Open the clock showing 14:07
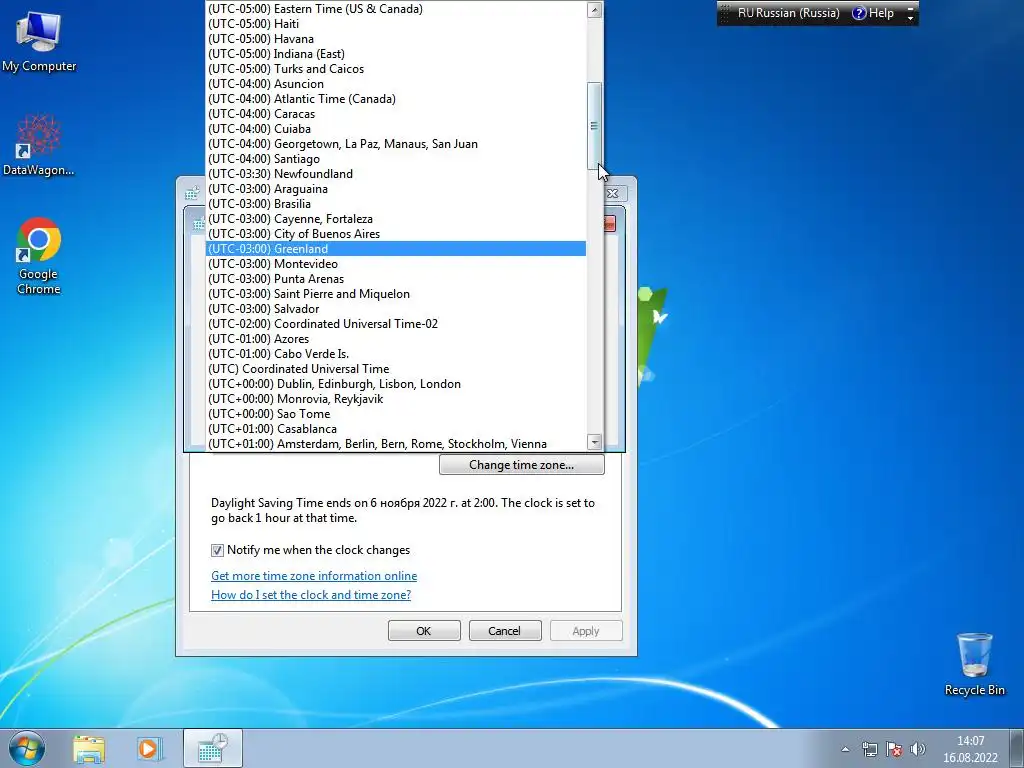The width and height of the screenshot is (1024, 768). pyautogui.click(x=970, y=749)
